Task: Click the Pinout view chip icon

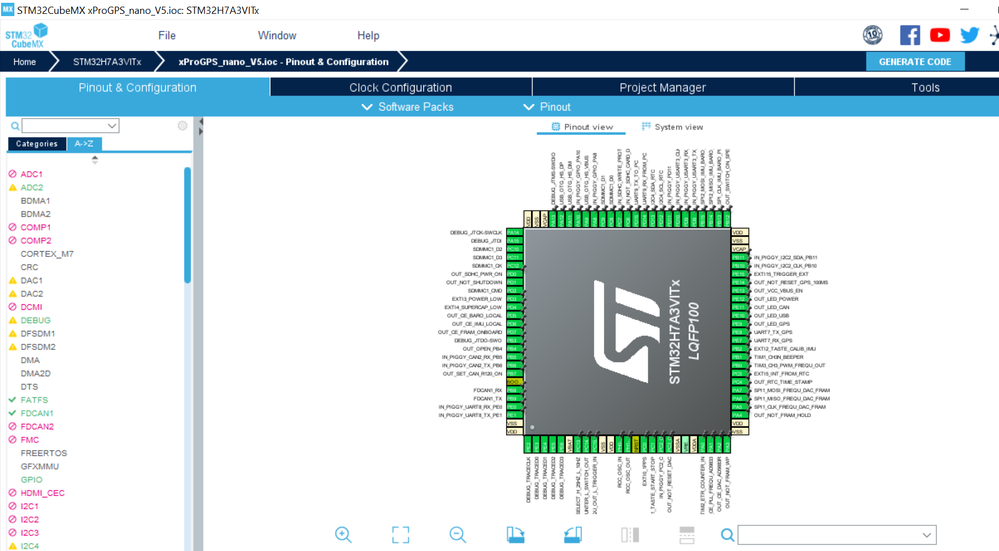Action: pos(556,127)
